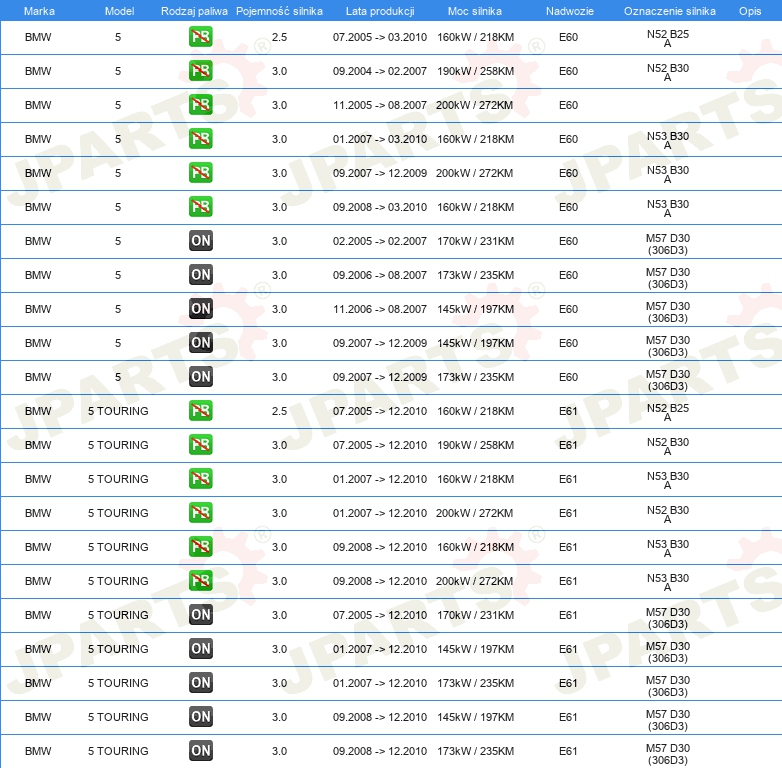Click the Oznaczenie silnika column header

[x=670, y=11]
